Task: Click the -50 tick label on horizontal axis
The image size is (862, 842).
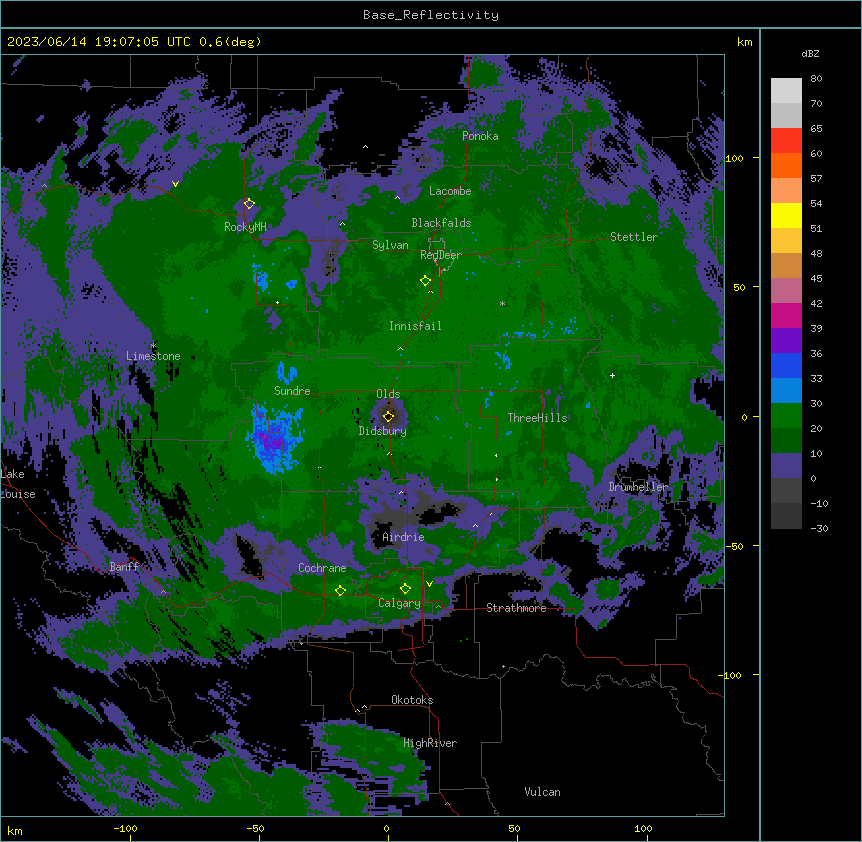Action: pyautogui.click(x=255, y=828)
